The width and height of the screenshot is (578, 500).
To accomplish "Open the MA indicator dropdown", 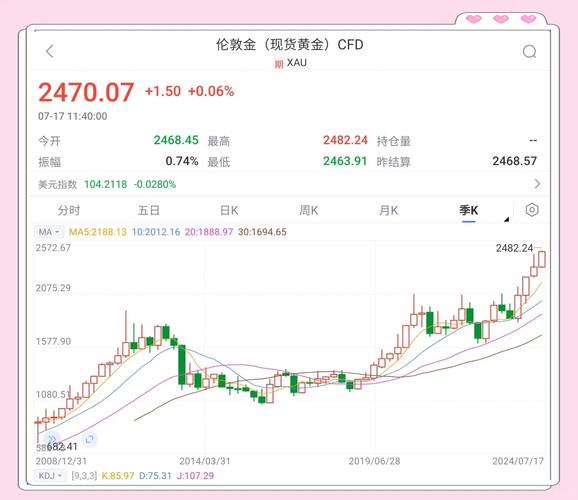I will coord(49,232).
